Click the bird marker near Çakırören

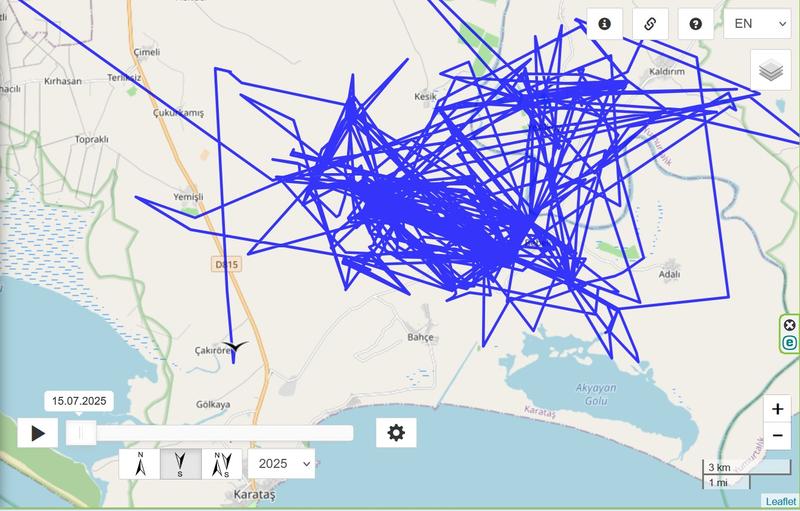click(235, 347)
